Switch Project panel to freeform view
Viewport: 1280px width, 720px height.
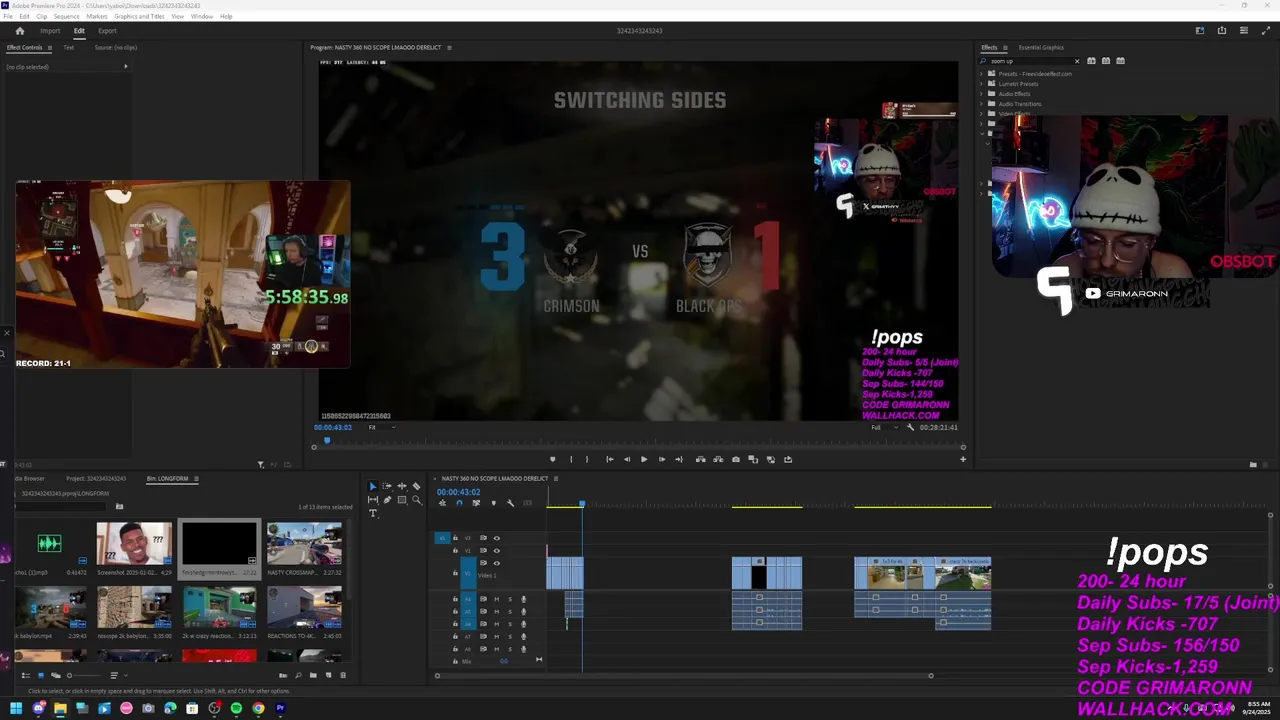[x=56, y=676]
